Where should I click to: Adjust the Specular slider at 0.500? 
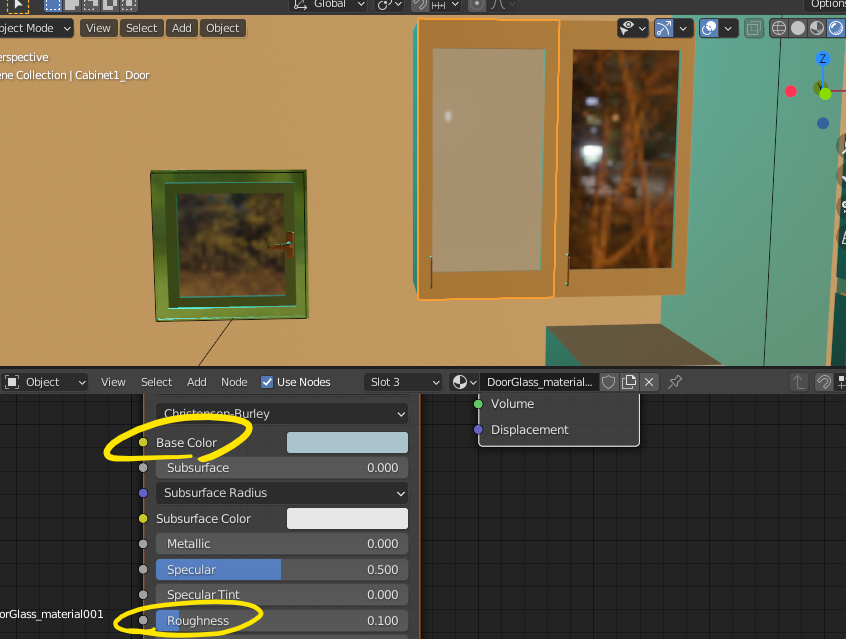pos(282,570)
